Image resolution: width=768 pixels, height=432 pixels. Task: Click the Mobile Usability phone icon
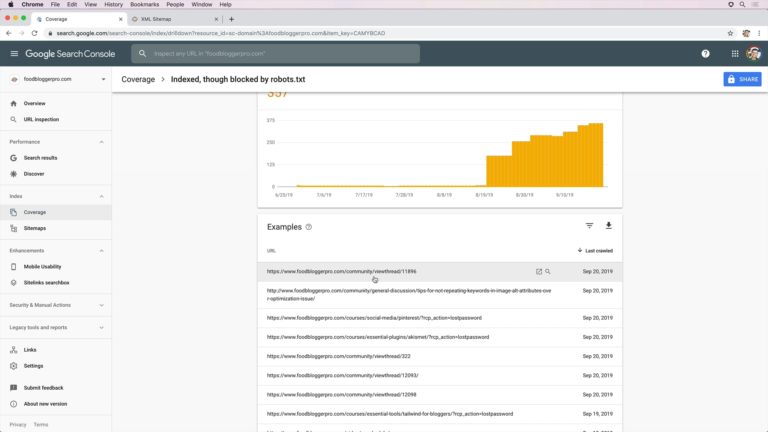pos(13,267)
